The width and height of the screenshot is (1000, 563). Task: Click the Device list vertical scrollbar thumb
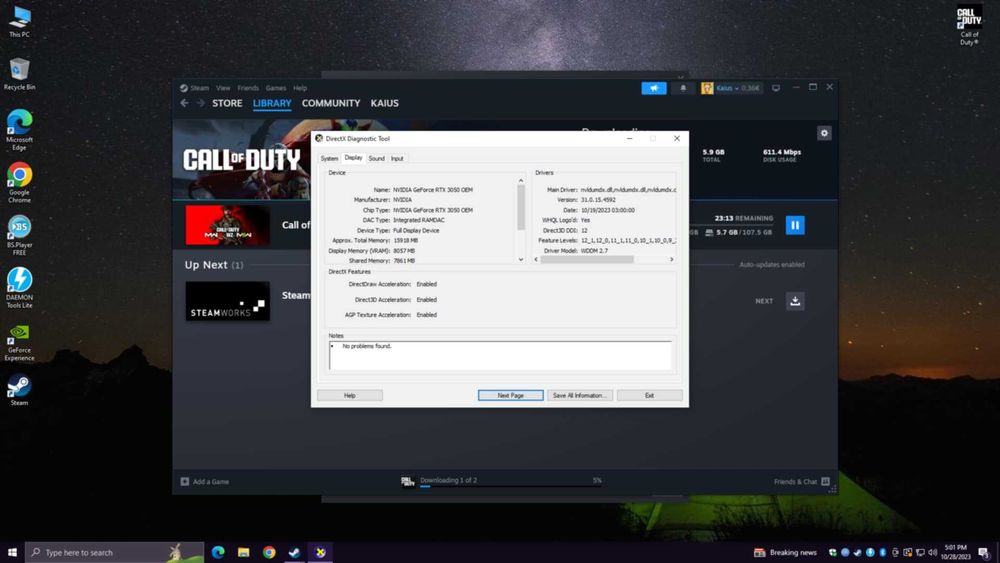point(520,207)
